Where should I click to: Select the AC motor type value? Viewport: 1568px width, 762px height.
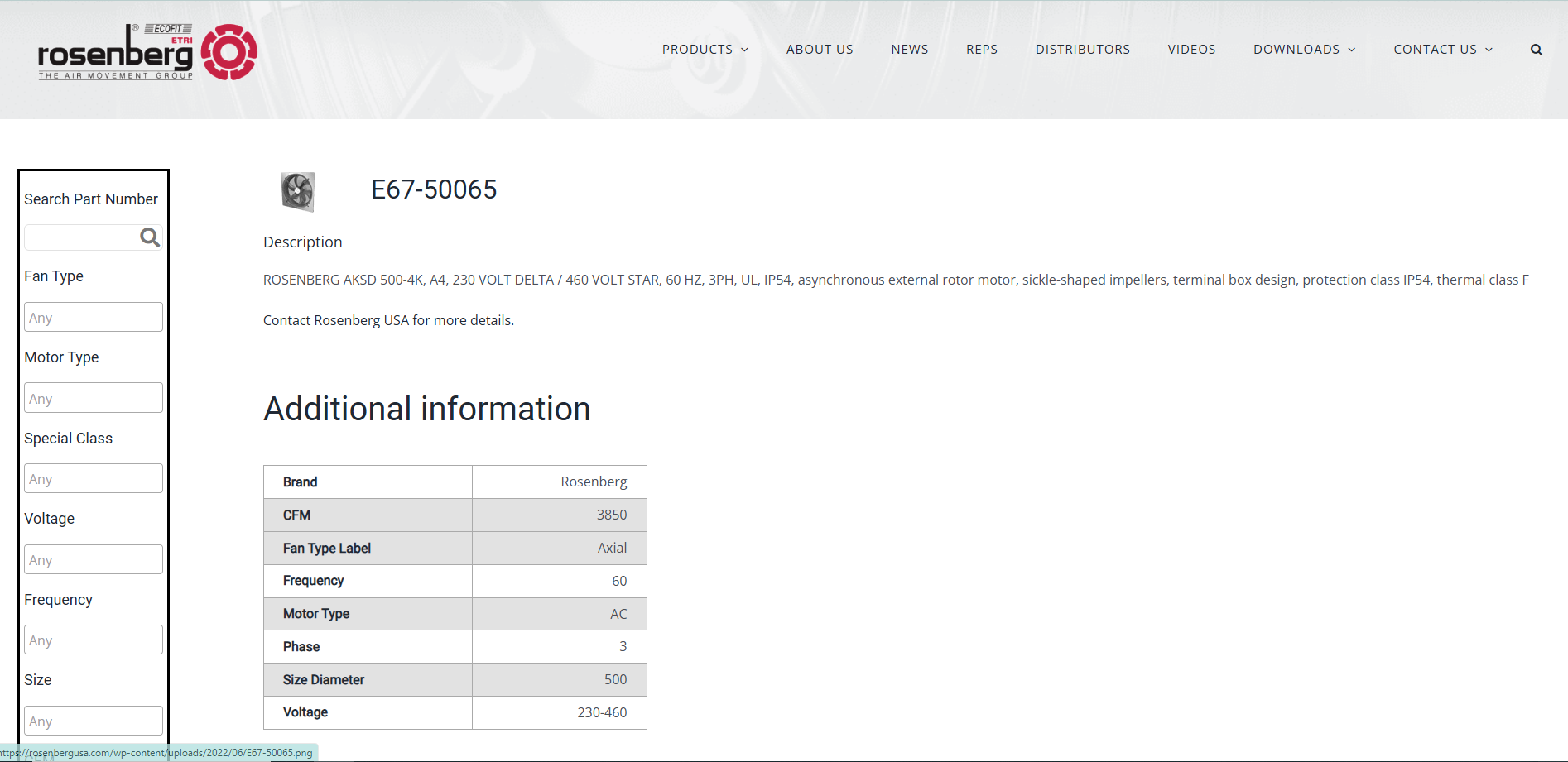[x=618, y=614]
